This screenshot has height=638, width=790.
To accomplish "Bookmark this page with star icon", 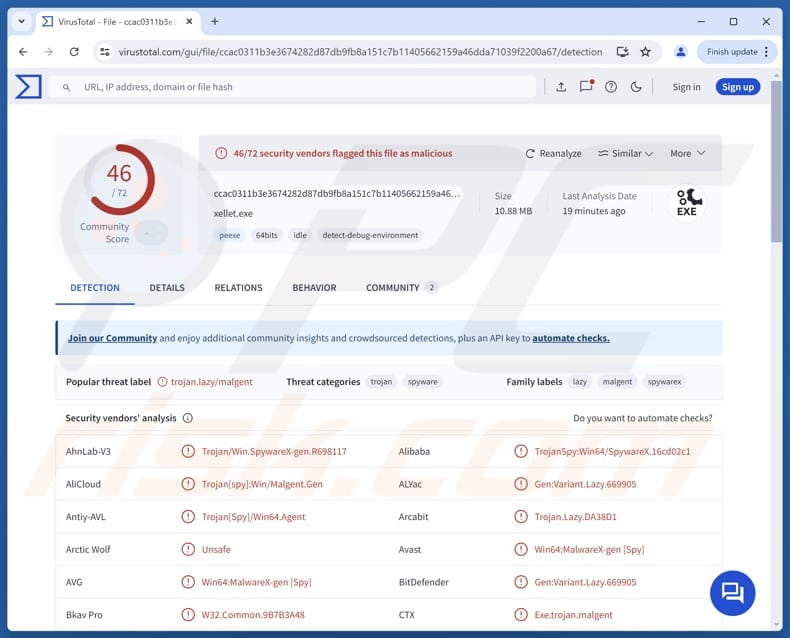I will (x=646, y=52).
